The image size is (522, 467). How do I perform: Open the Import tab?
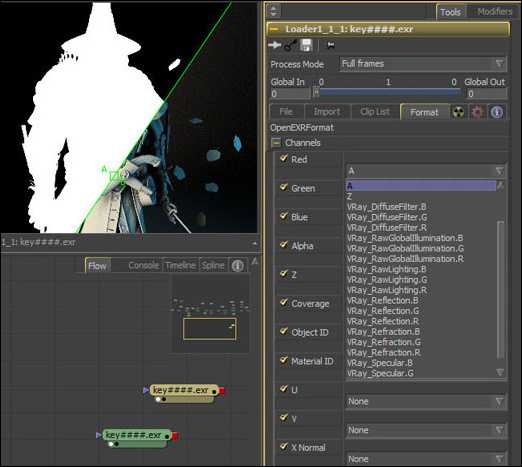(x=327, y=112)
